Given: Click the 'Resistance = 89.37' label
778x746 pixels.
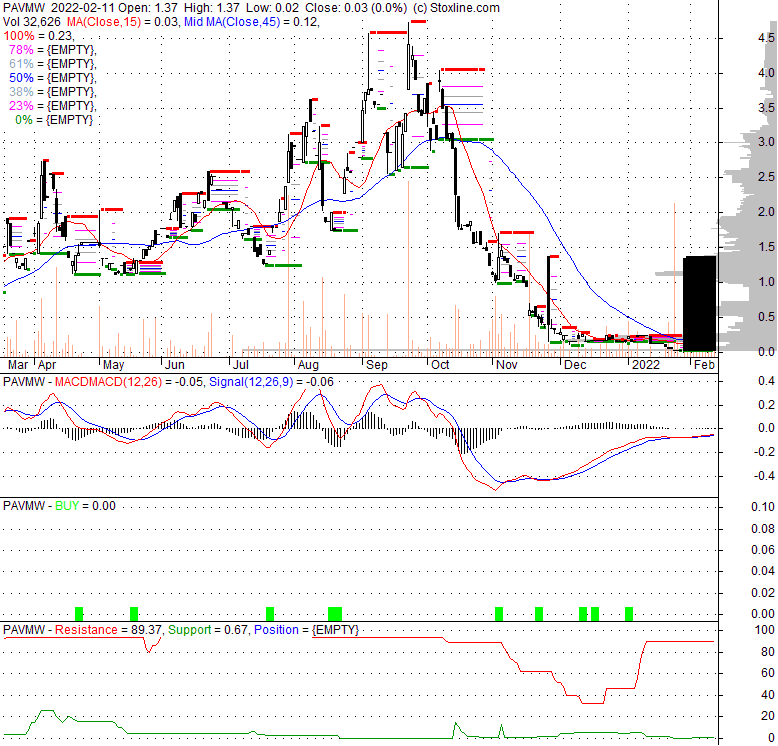Looking at the screenshot, I should point(108,630).
